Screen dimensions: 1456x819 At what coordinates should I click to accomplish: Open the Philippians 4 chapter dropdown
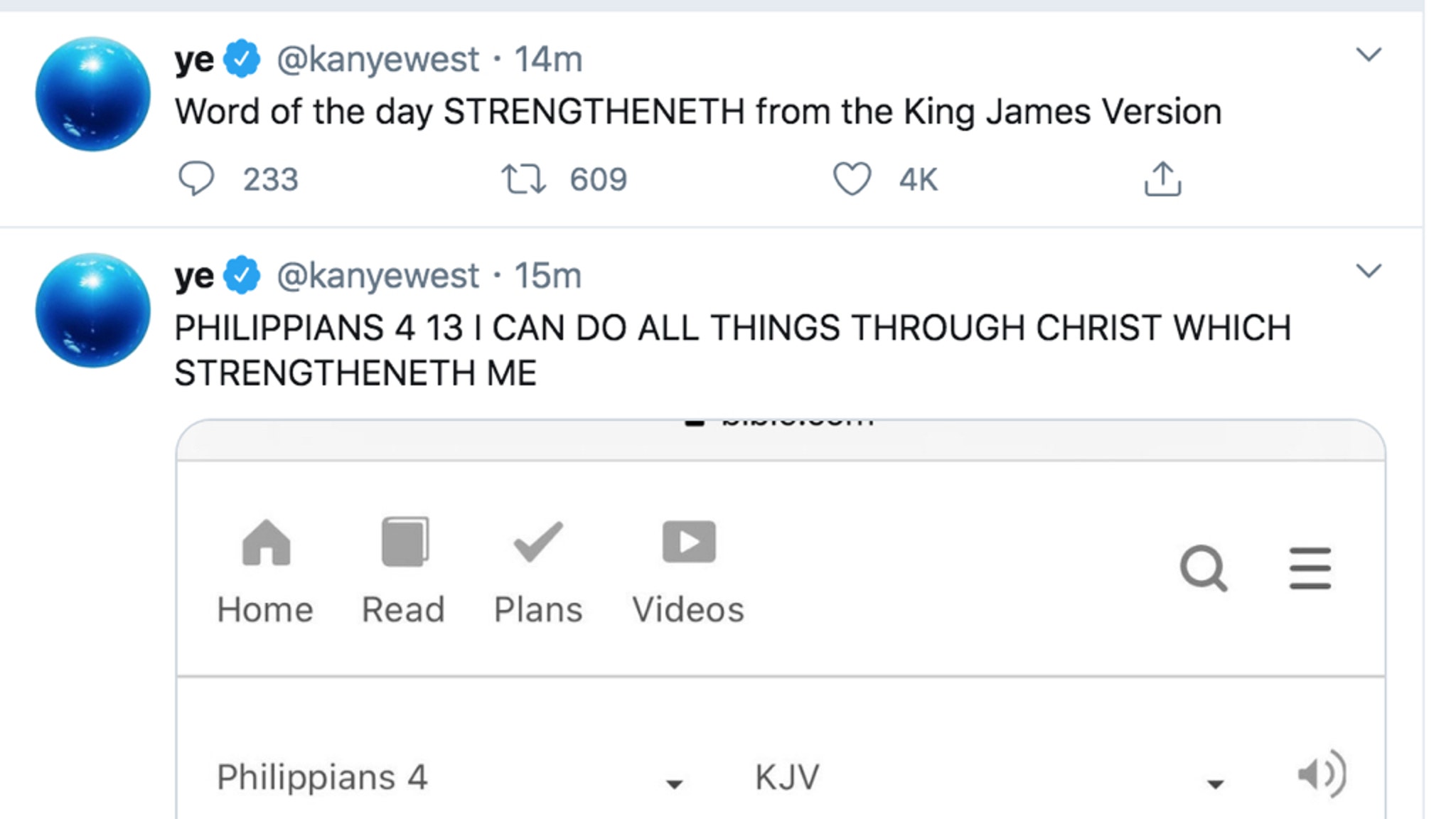point(449,777)
